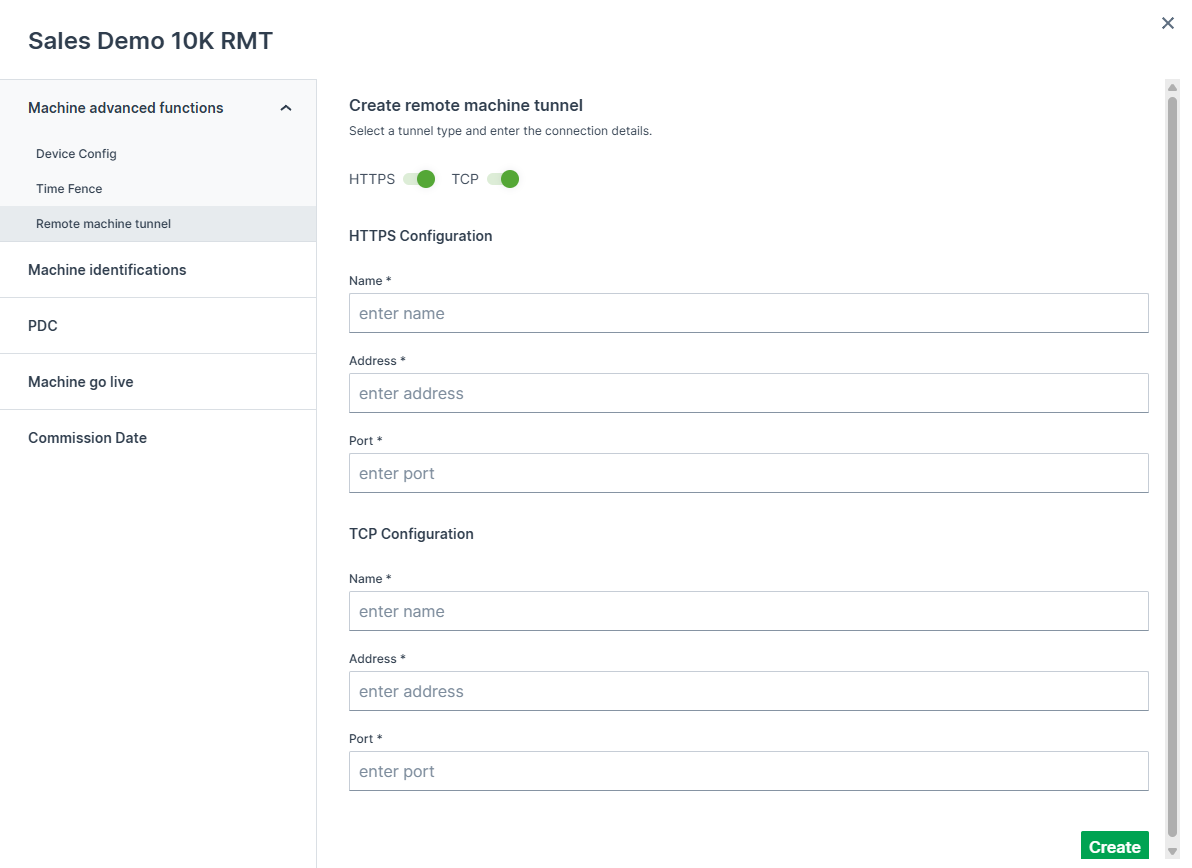
Task: Click the HTTPS Port input field
Action: coord(748,473)
